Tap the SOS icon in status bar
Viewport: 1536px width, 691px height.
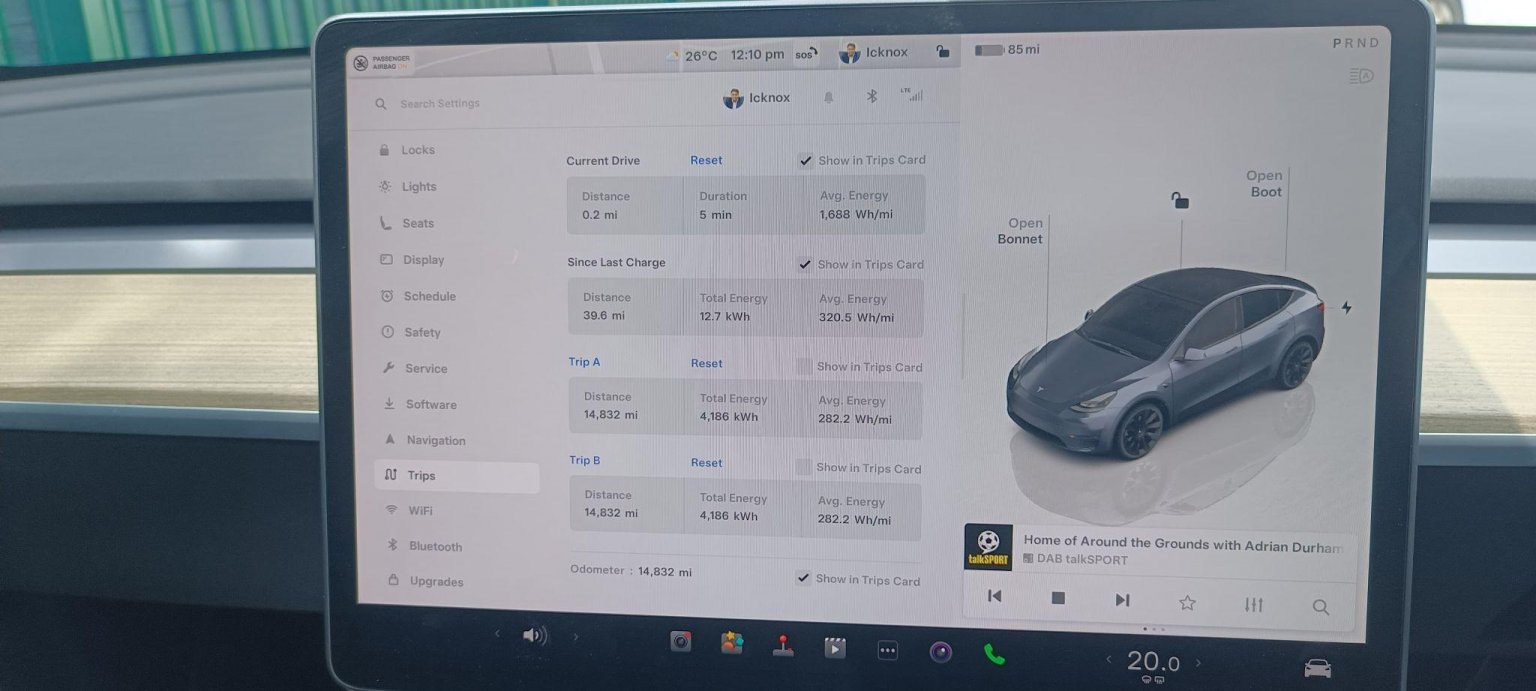(805, 54)
